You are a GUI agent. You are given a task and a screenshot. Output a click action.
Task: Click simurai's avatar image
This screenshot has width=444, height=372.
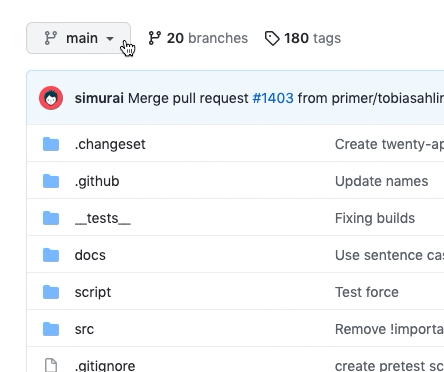pos(51,98)
